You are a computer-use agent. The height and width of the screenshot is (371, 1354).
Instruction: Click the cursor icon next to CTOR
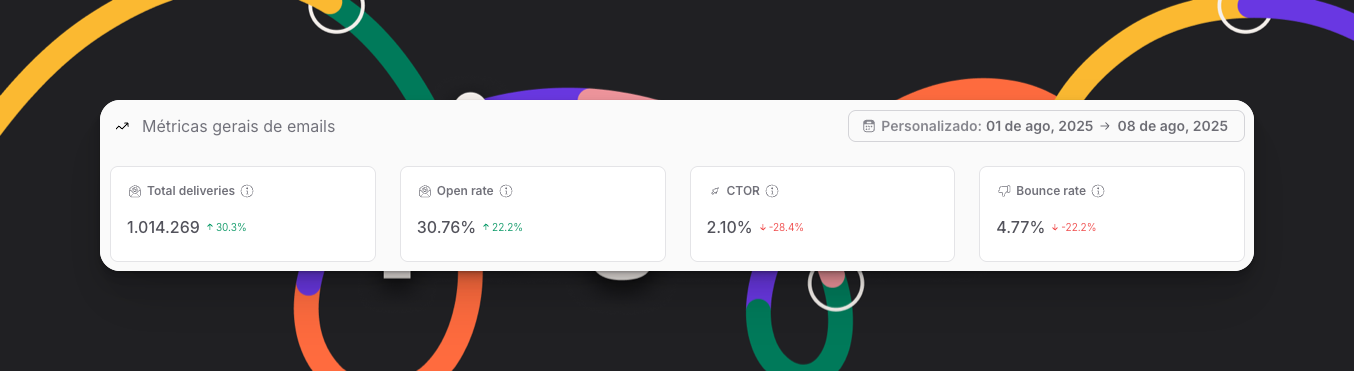click(714, 191)
